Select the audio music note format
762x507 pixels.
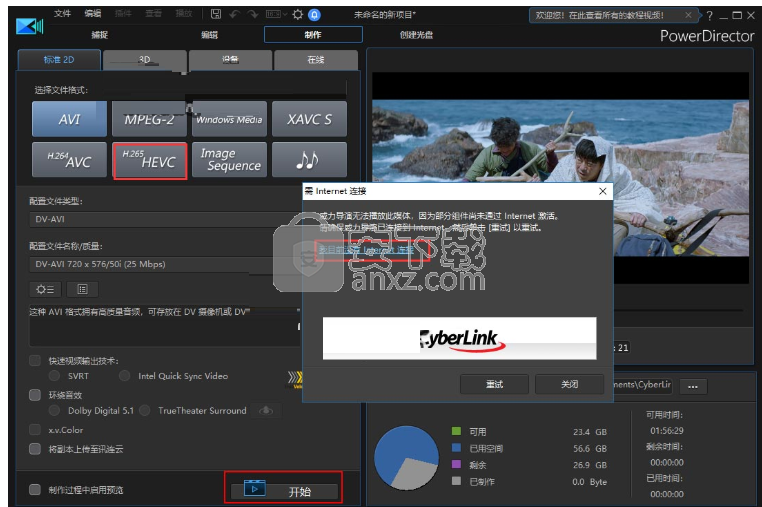309,160
